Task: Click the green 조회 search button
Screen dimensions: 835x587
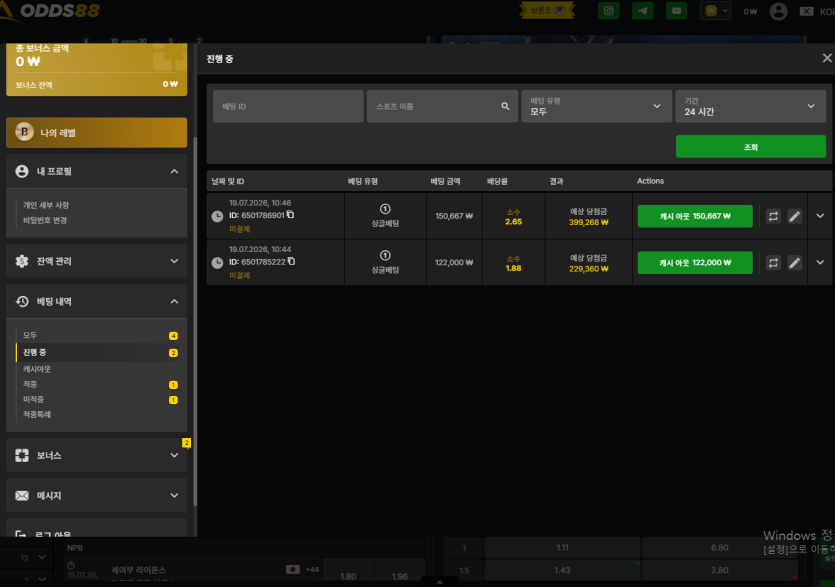Action: pos(751,146)
